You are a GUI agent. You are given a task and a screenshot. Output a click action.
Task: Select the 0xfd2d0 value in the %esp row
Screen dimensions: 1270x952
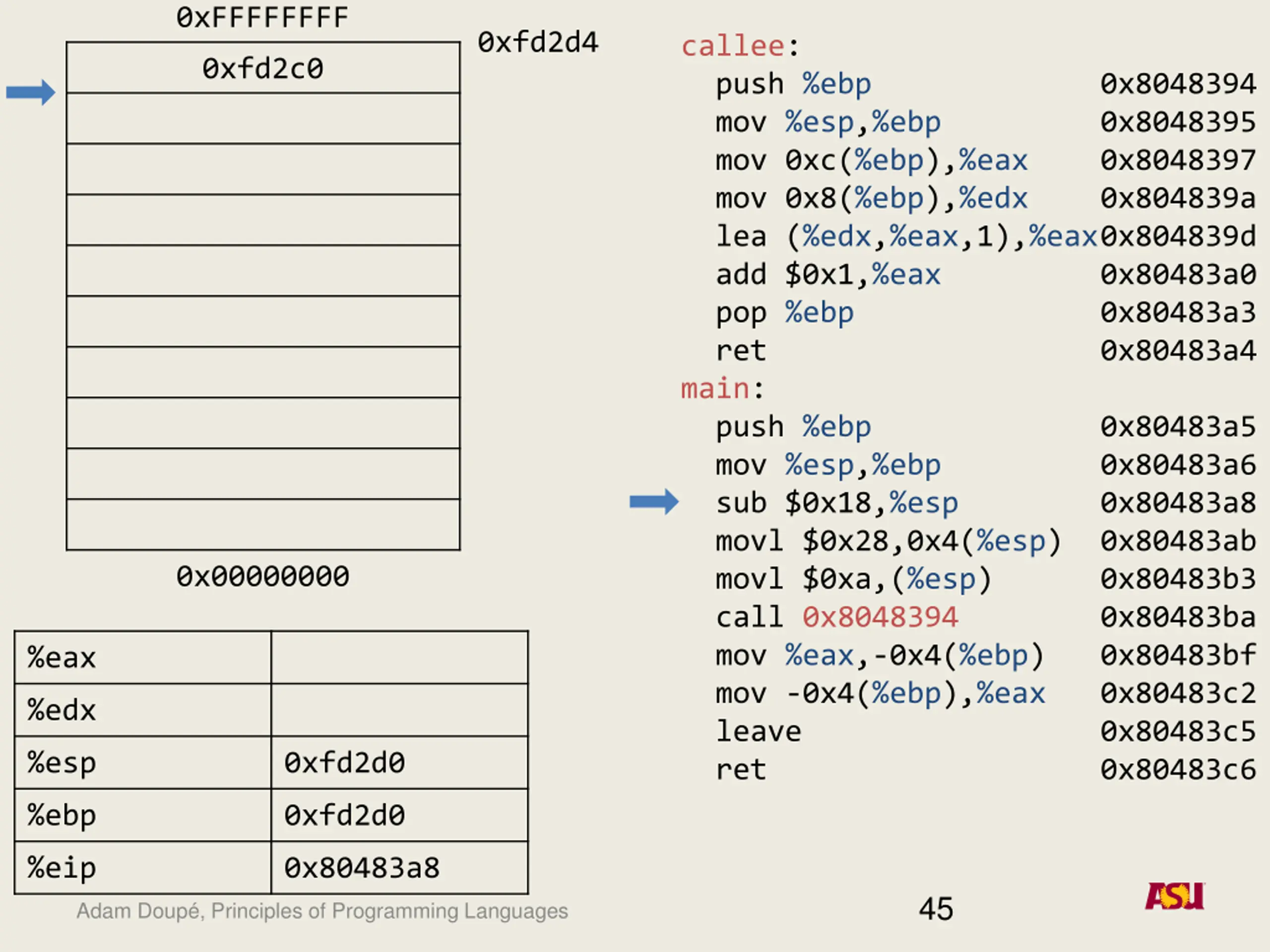coord(344,763)
